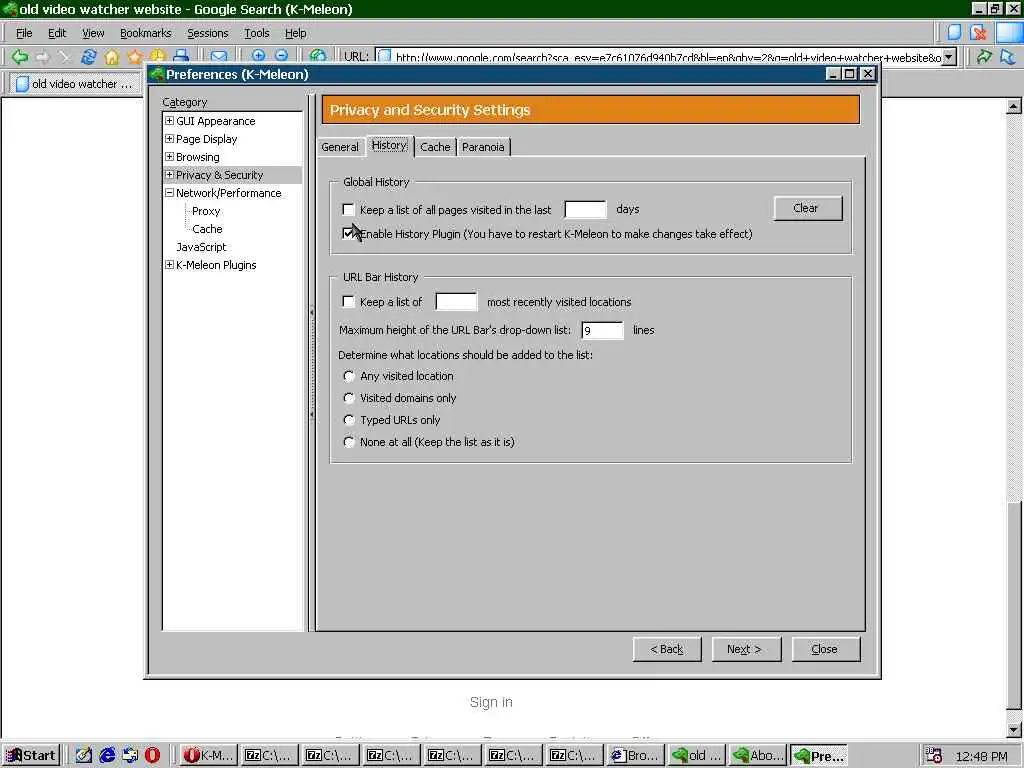The height and width of the screenshot is (768, 1024).
Task: Click the page scrollbar down arrow
Action: click(x=1014, y=729)
